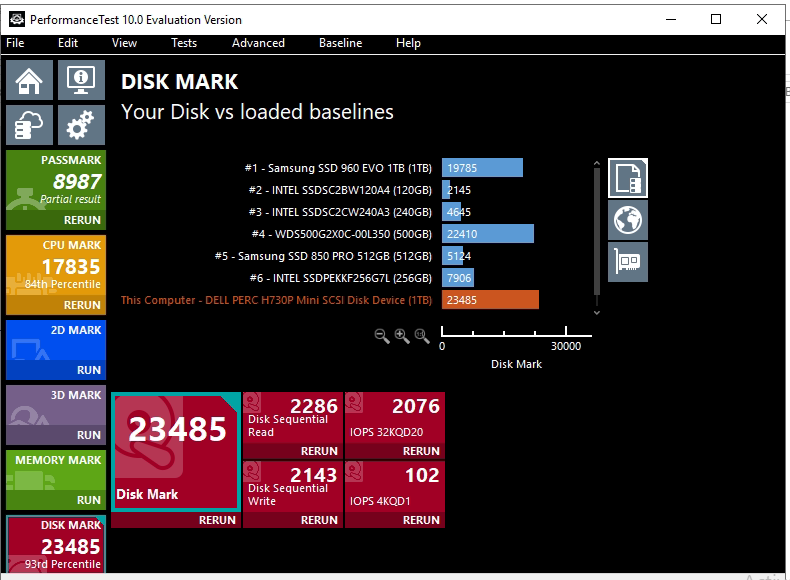Viewport: 790px width, 580px height.
Task: Click the globe world comparison icon
Action: (x=628, y=220)
